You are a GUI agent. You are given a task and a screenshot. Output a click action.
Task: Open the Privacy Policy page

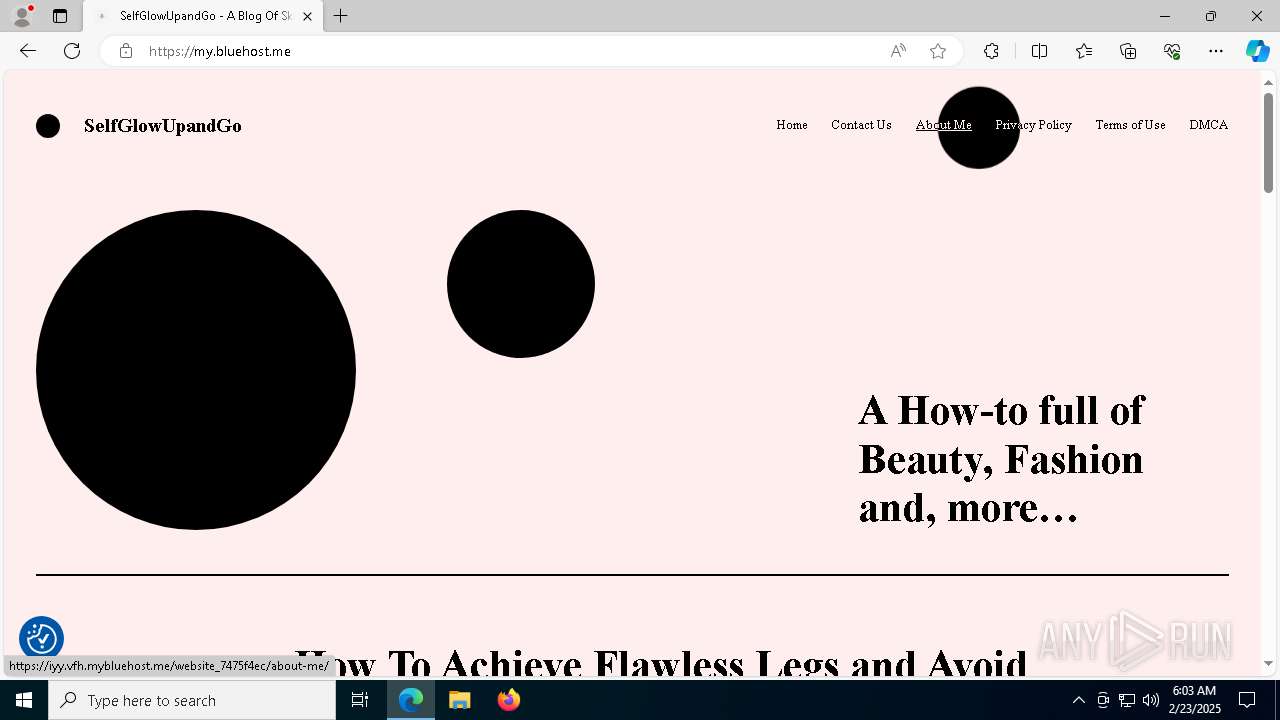pos(1033,125)
